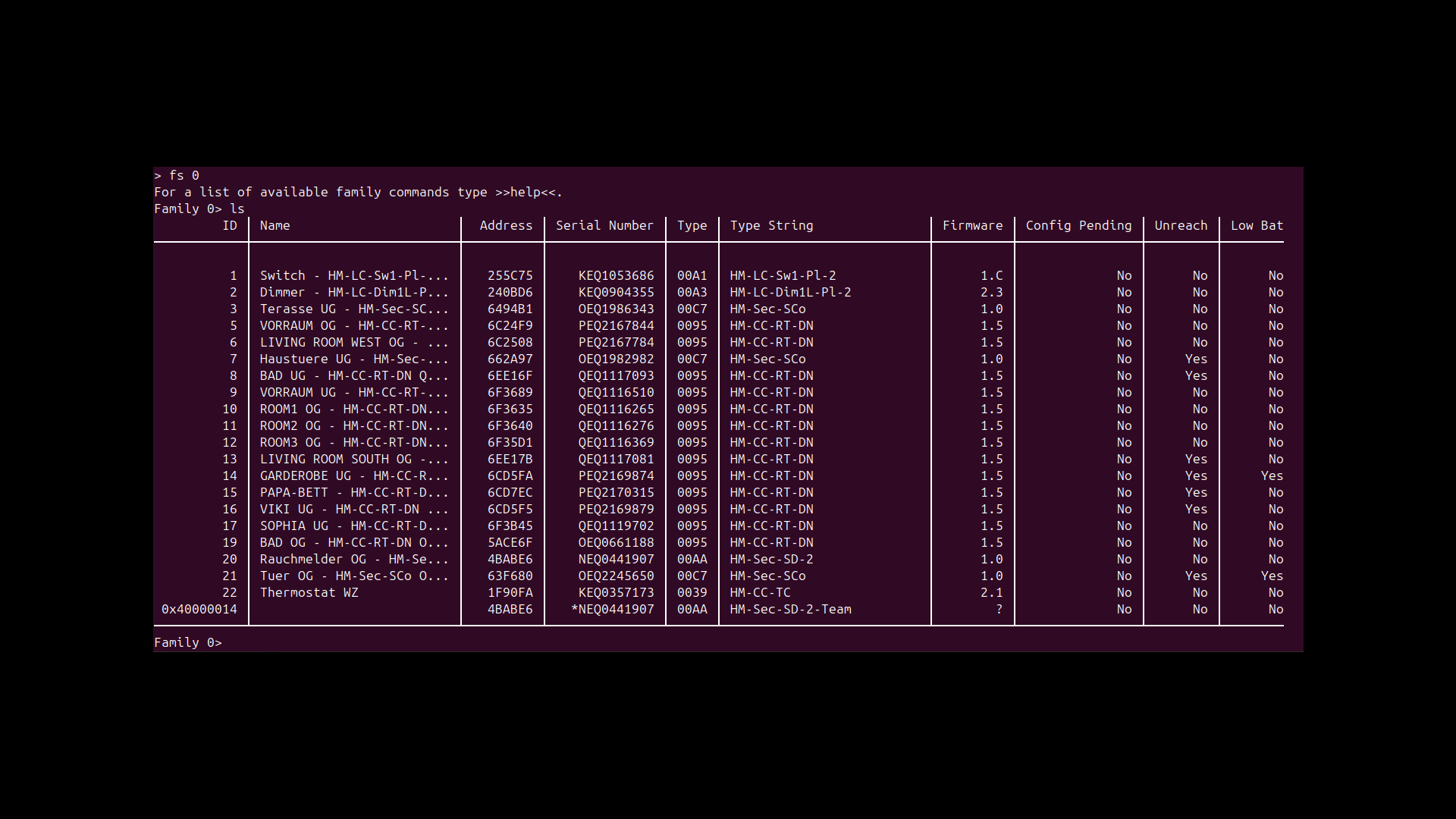Click the type string 'HM-Sec-SD-2-Team'
This screenshot has height=819, width=1456.
tap(790, 609)
